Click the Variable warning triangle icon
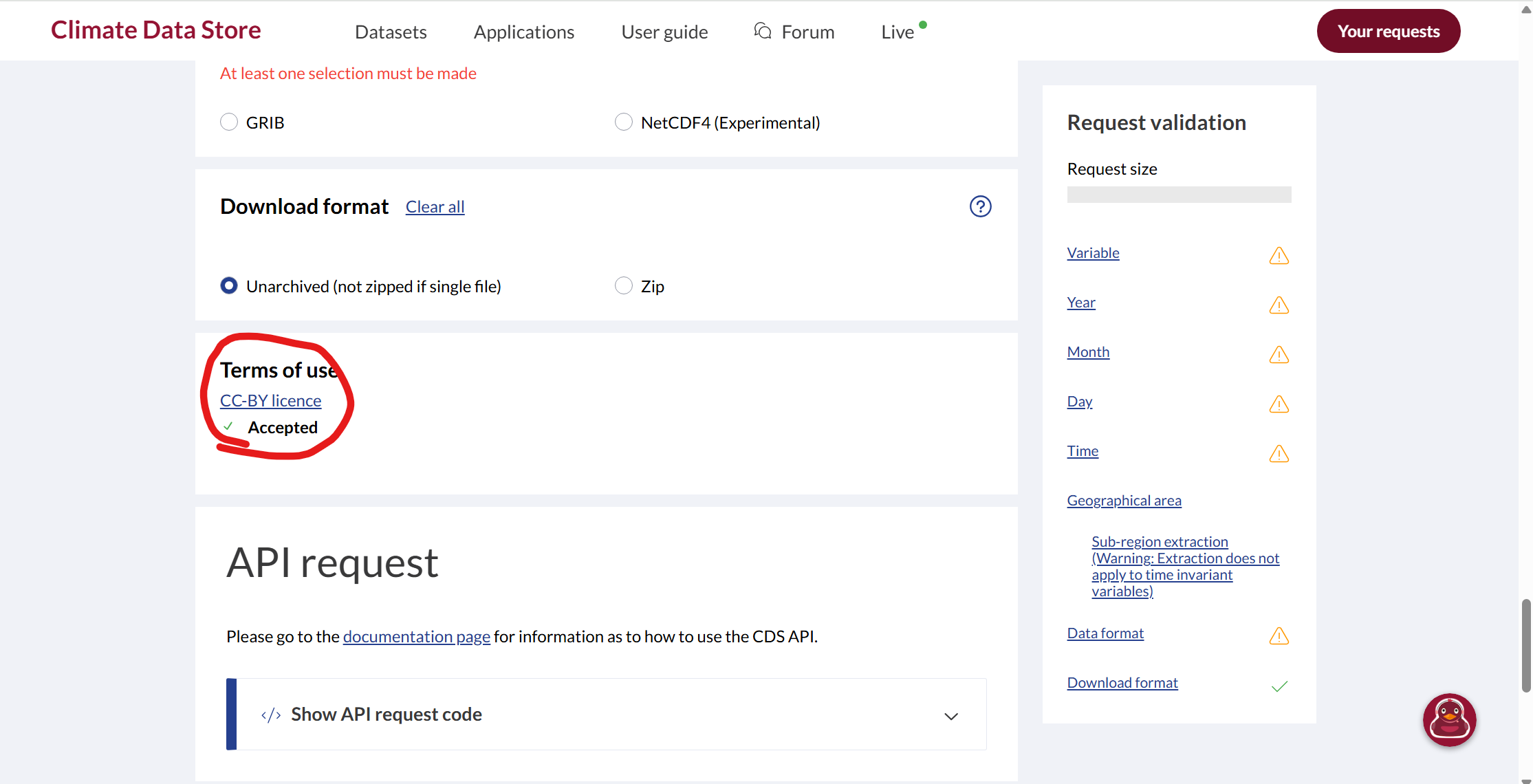This screenshot has height=784, width=1533. click(x=1279, y=256)
